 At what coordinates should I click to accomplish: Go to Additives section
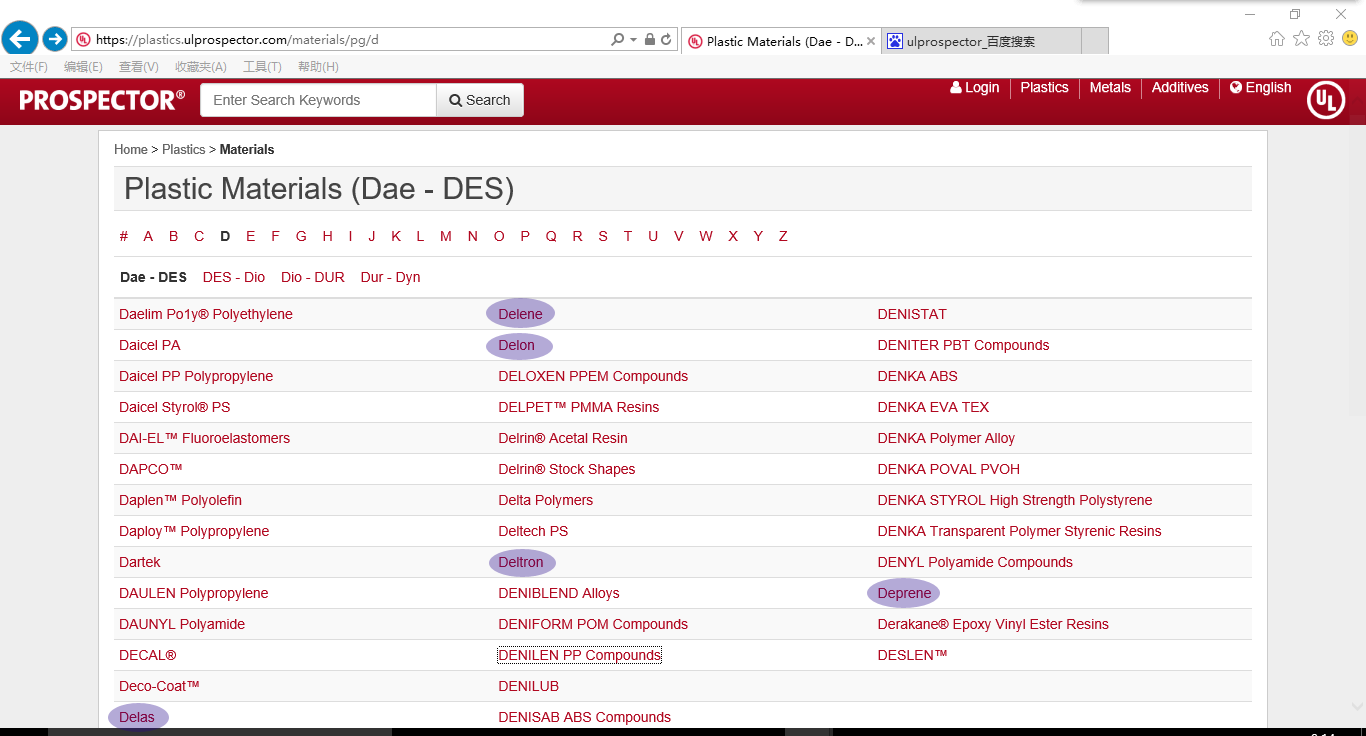coord(1180,87)
